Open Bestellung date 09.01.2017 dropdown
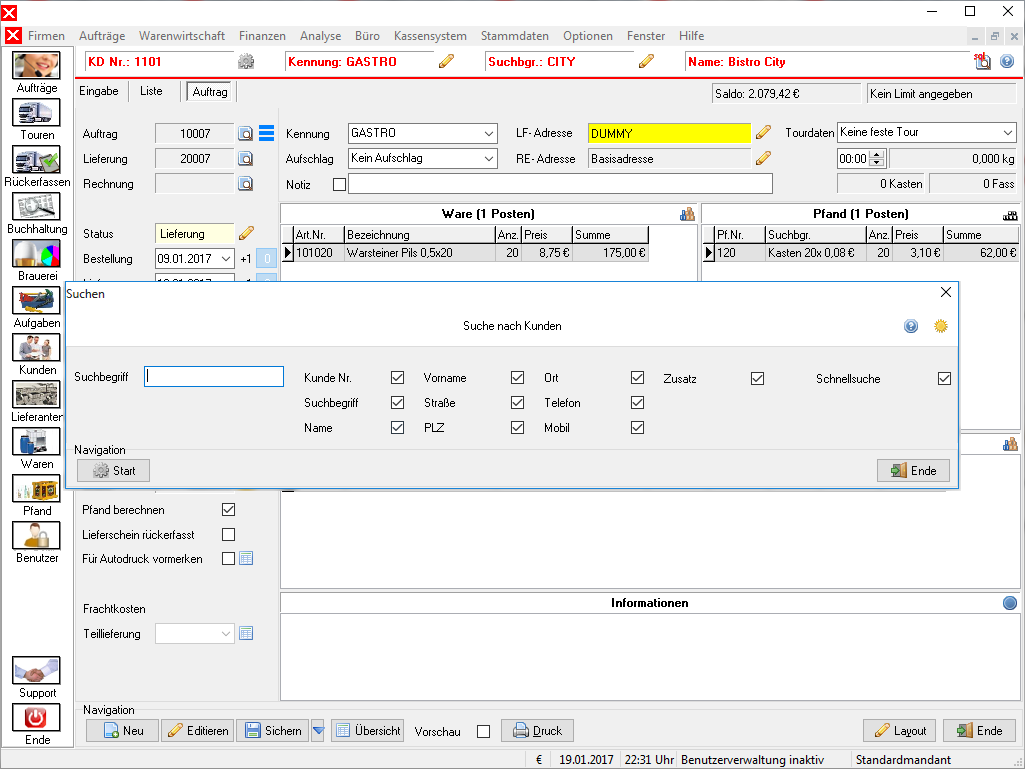This screenshot has height=769, width=1025. (226, 259)
